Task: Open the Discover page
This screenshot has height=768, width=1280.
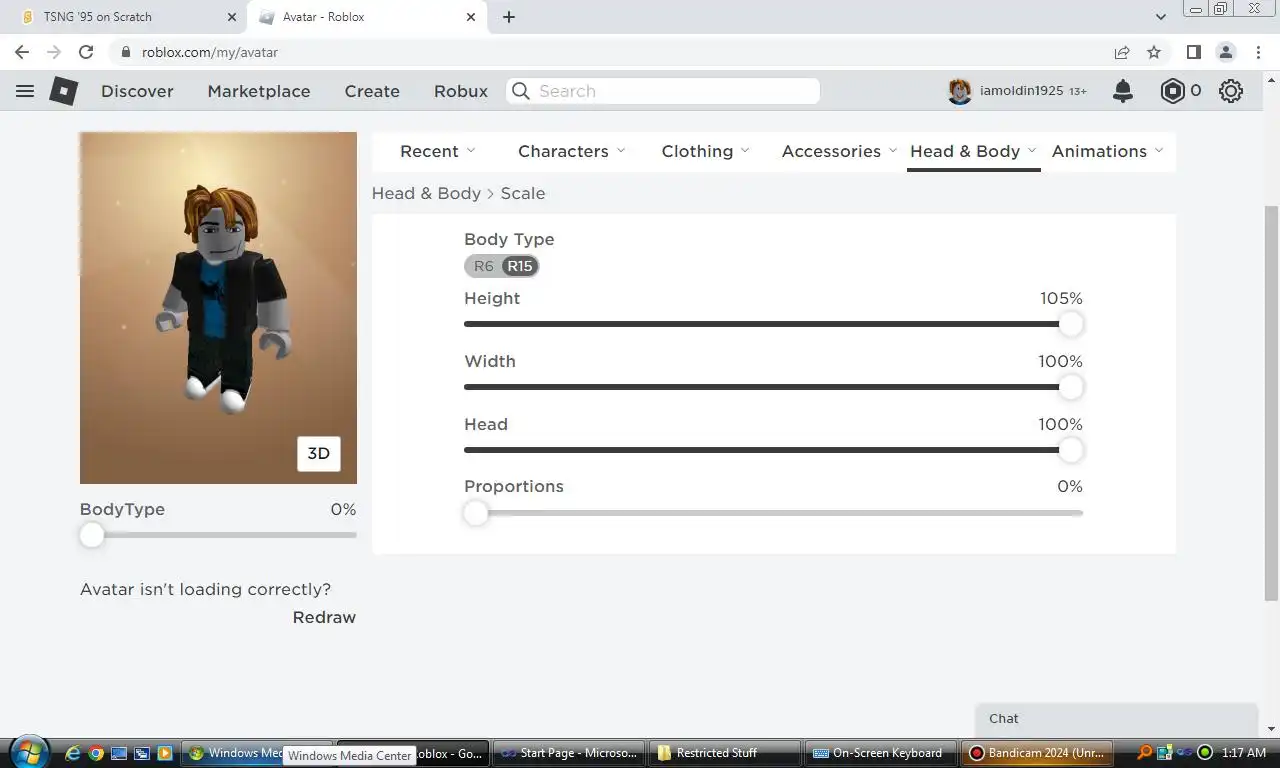Action: pos(137,91)
